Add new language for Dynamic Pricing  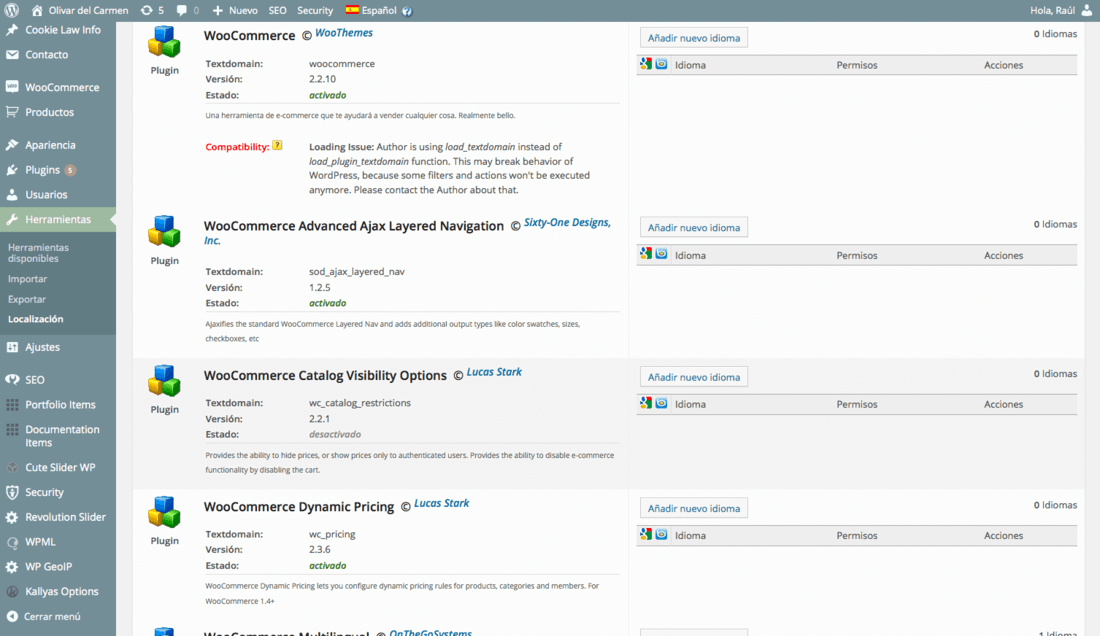tap(694, 508)
